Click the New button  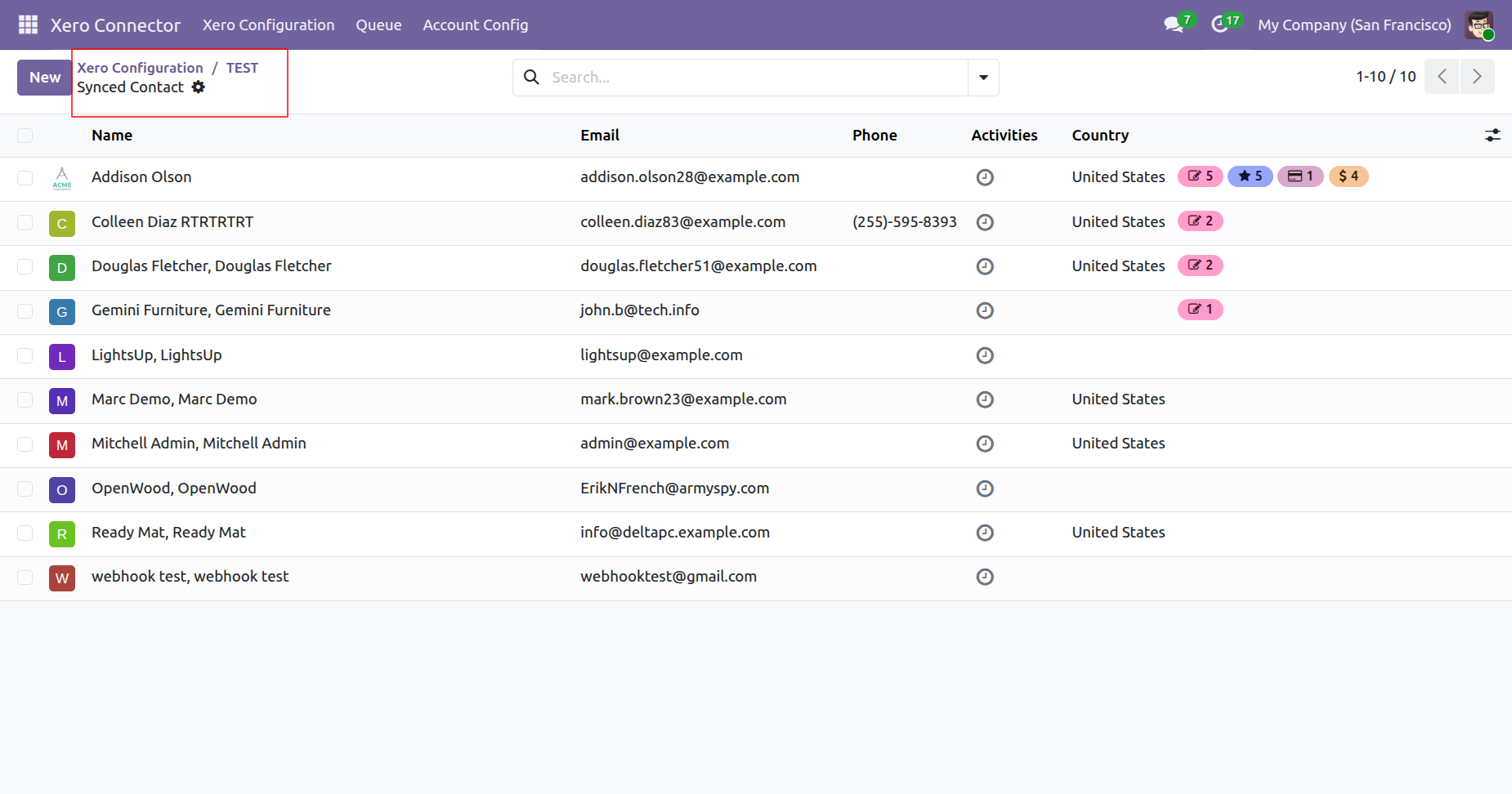(x=45, y=78)
